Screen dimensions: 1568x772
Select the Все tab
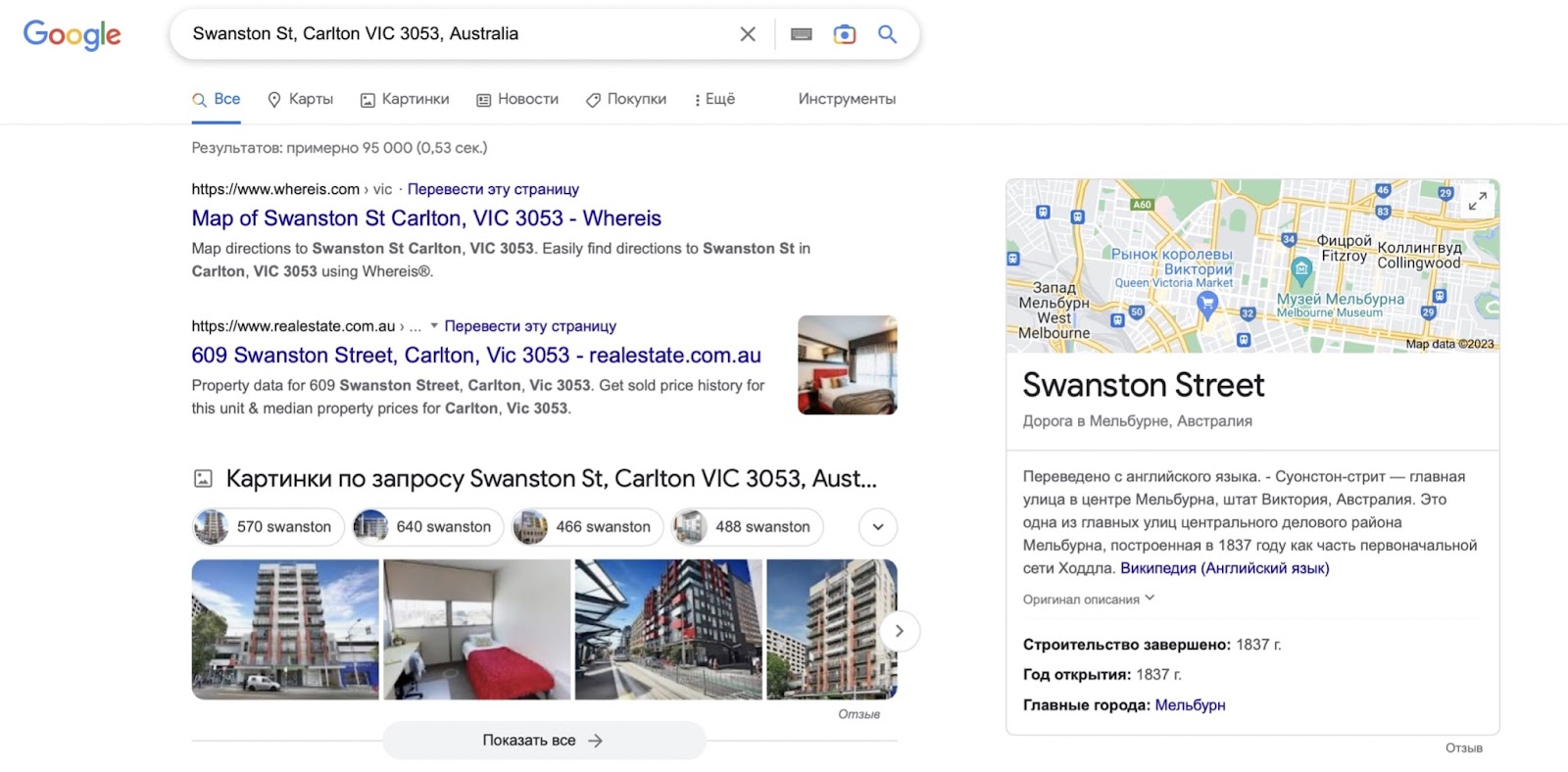point(217,99)
